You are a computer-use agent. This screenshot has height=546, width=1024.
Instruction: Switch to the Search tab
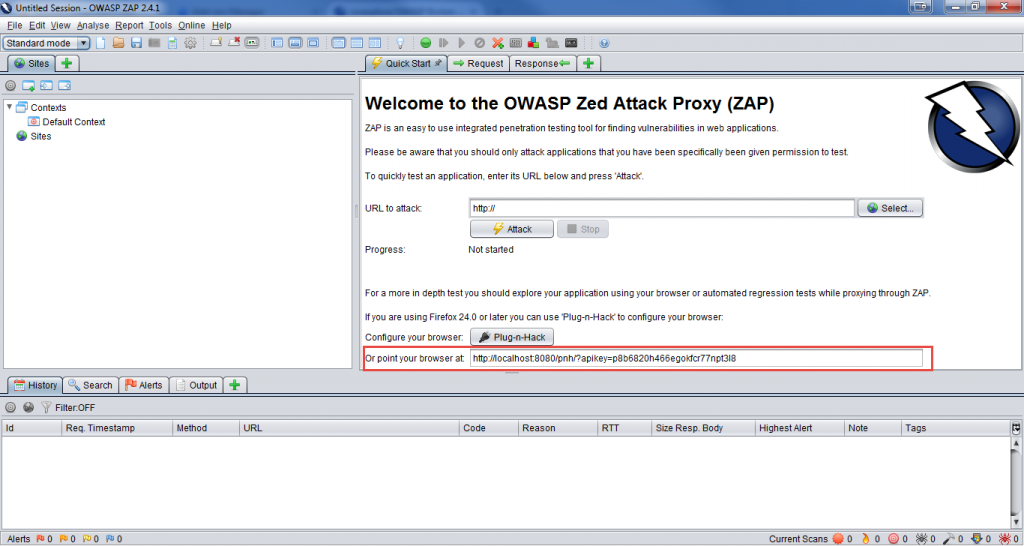91,385
